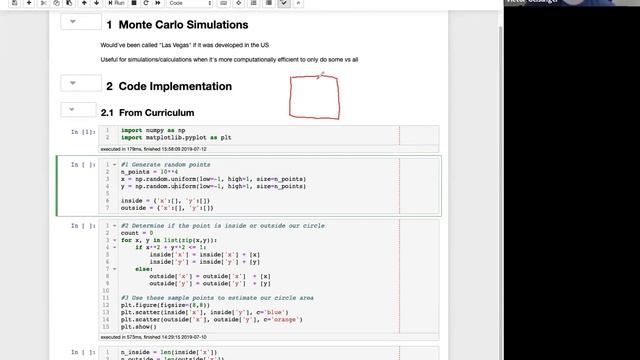Save the notebook with the floppy icon
Image resolution: width=640 pixels, height=360 pixels.
(14, 3)
